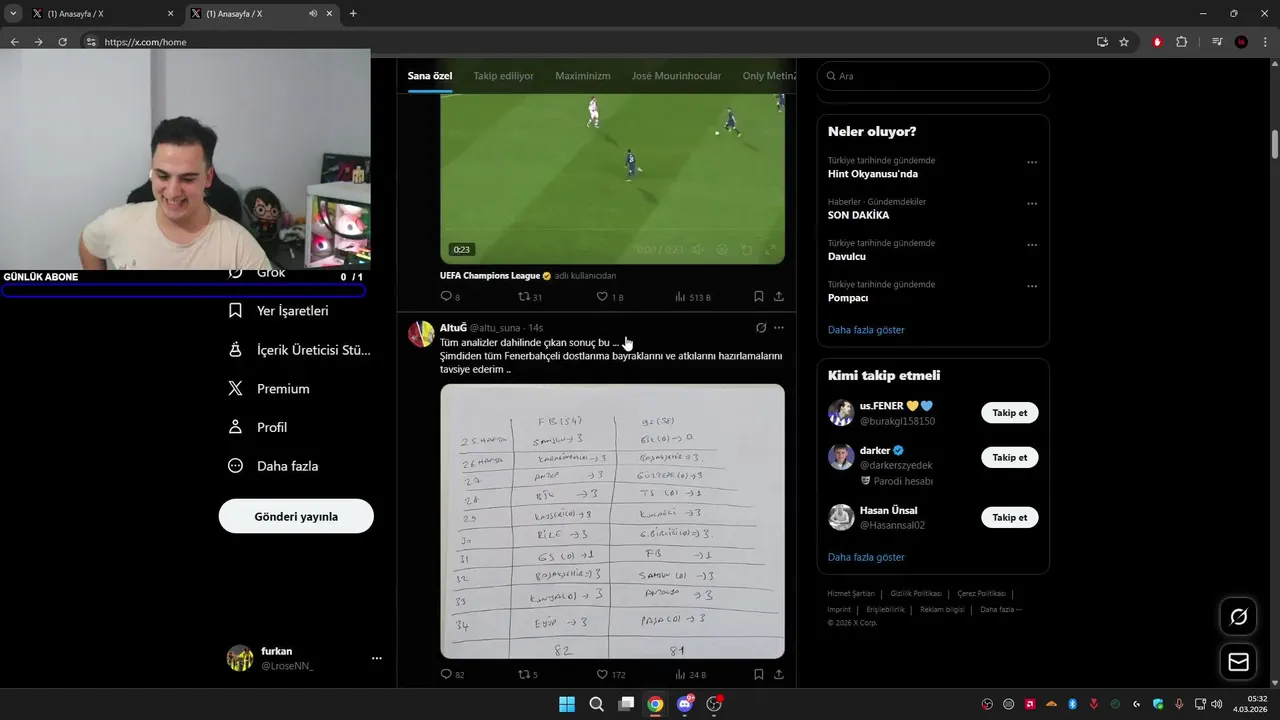Image resolution: width=1280 pixels, height=720 pixels.
Task: Repost the AltuĞ post
Action: pyautogui.click(x=528, y=675)
